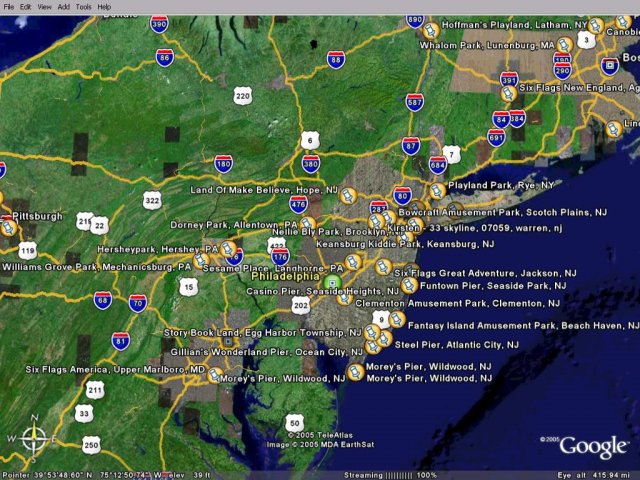This screenshot has height=480, width=640.
Task: Click the pushpin beside the Pittsburgh label
Action: click(x=8, y=227)
